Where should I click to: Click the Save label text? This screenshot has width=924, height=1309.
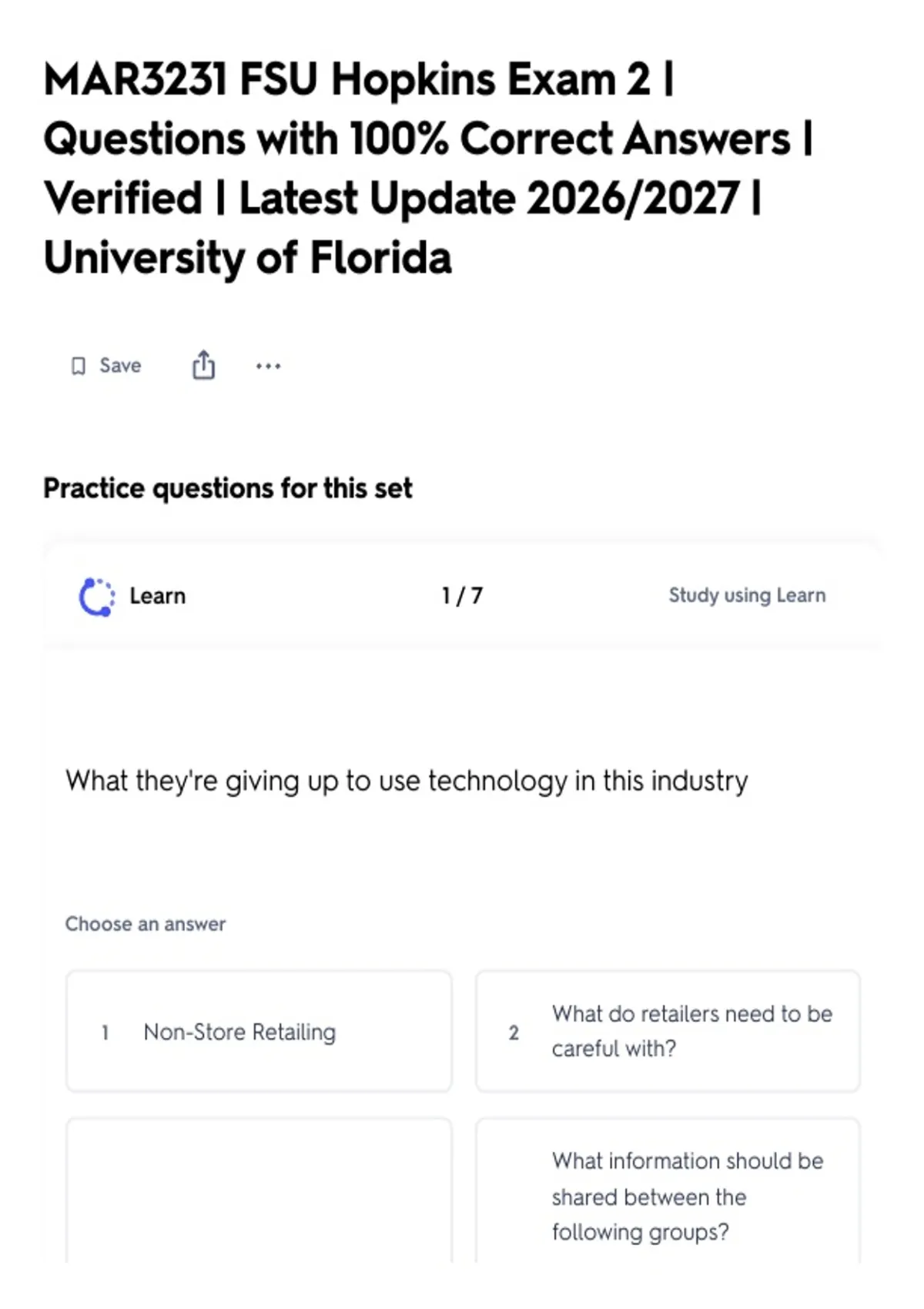click(120, 366)
